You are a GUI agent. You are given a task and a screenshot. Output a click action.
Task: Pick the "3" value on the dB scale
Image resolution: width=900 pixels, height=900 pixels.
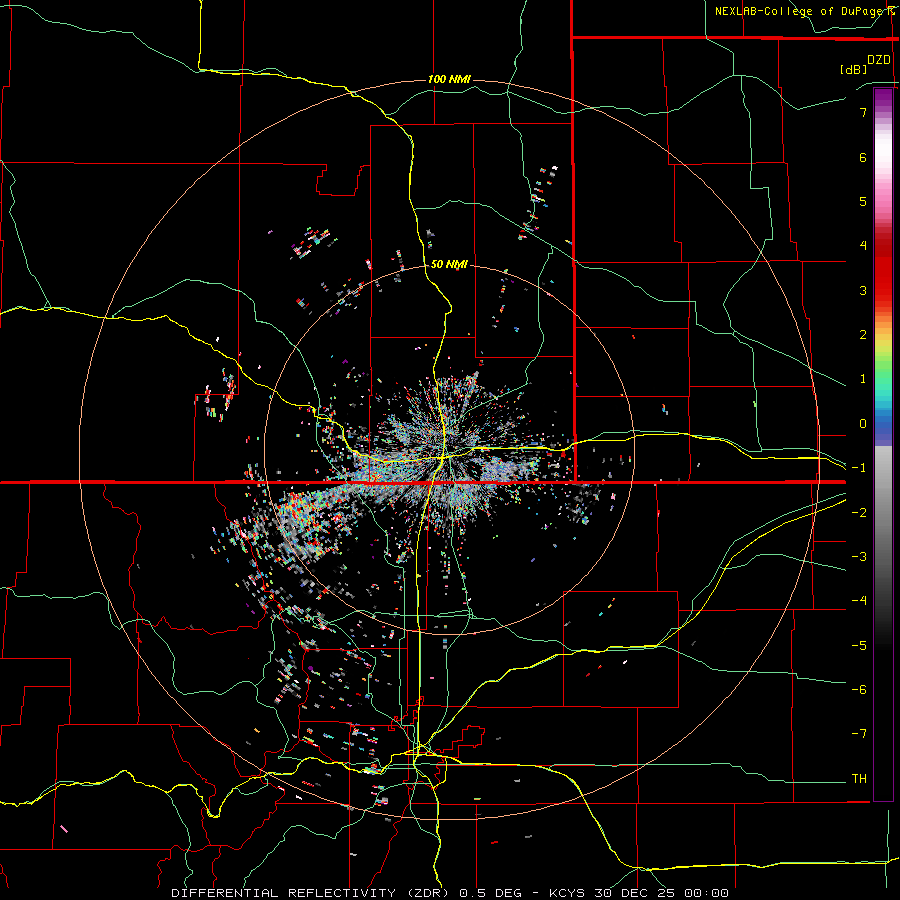(x=863, y=290)
